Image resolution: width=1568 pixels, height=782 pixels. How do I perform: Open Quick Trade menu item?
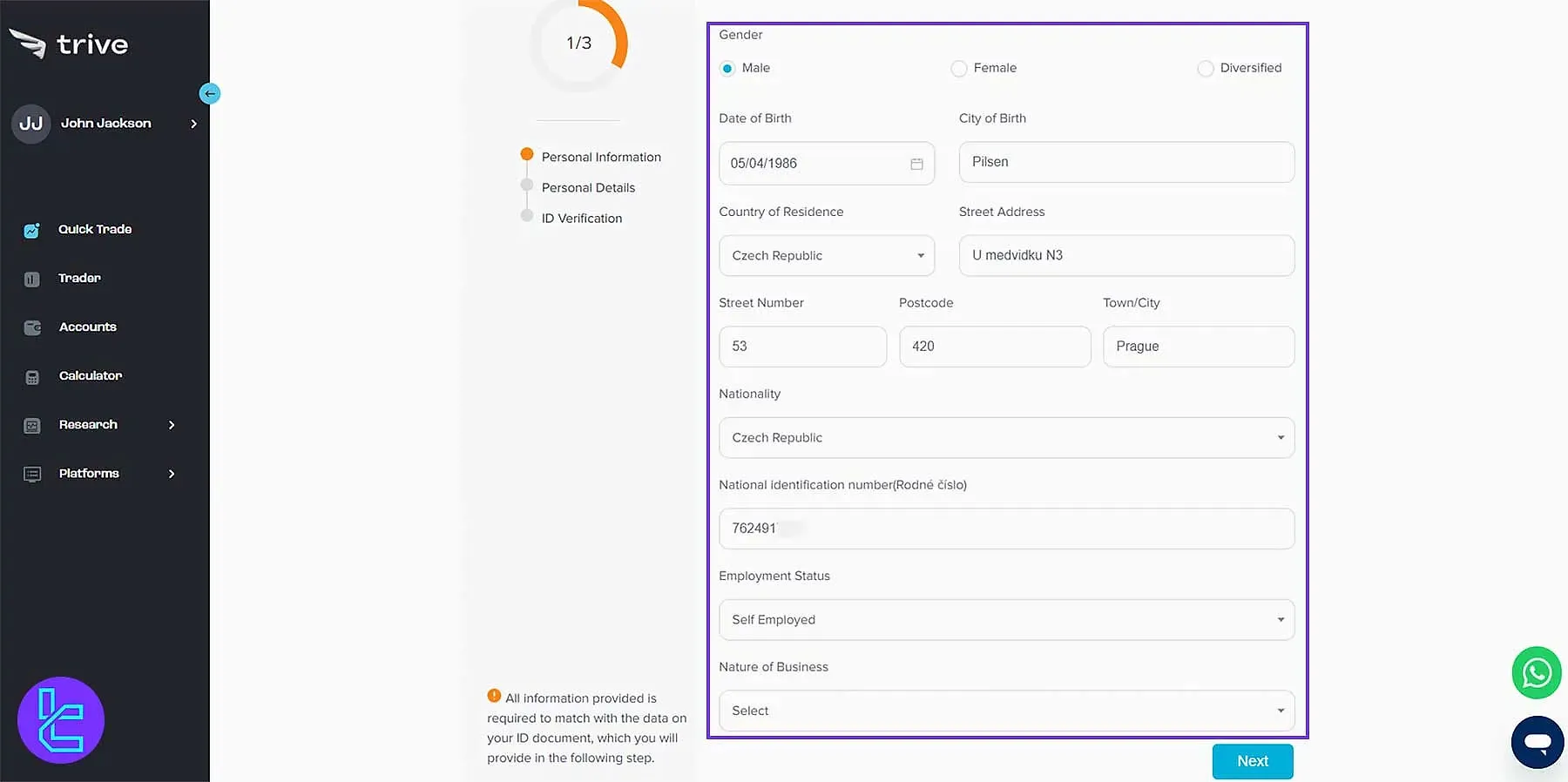pos(95,229)
